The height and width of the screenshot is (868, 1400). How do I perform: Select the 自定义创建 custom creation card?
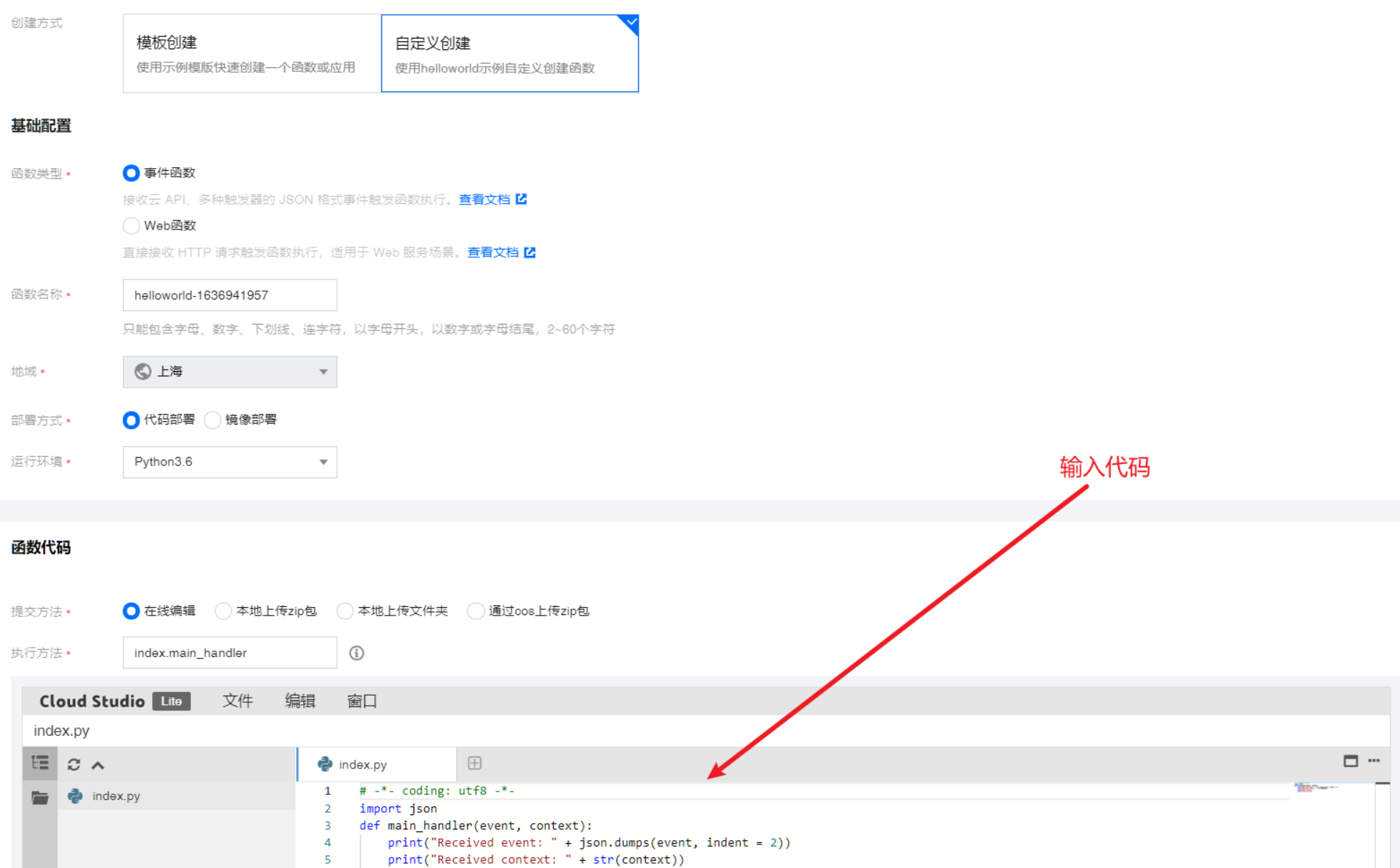(509, 54)
